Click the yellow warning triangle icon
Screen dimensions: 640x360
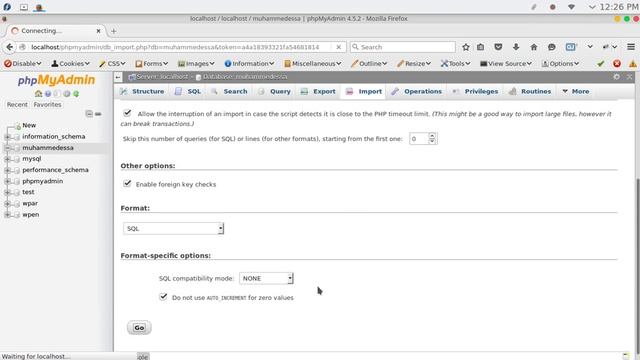point(633,64)
